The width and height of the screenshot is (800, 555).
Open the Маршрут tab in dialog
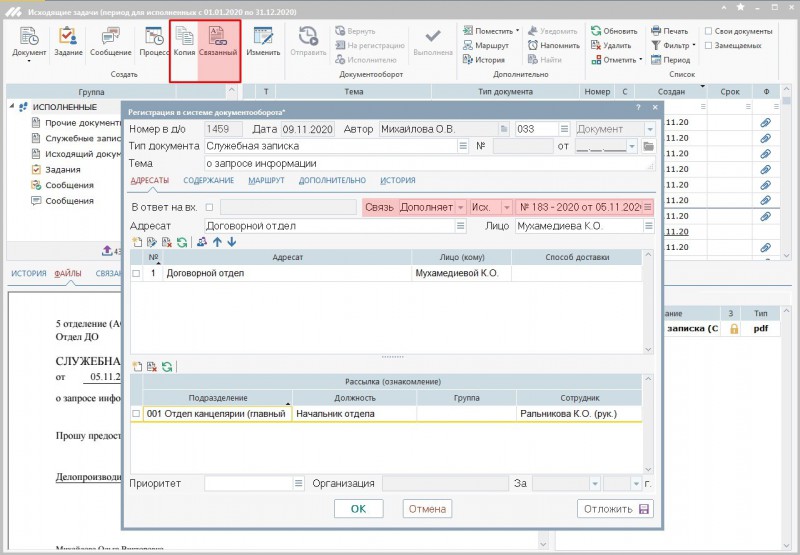tap(266, 180)
